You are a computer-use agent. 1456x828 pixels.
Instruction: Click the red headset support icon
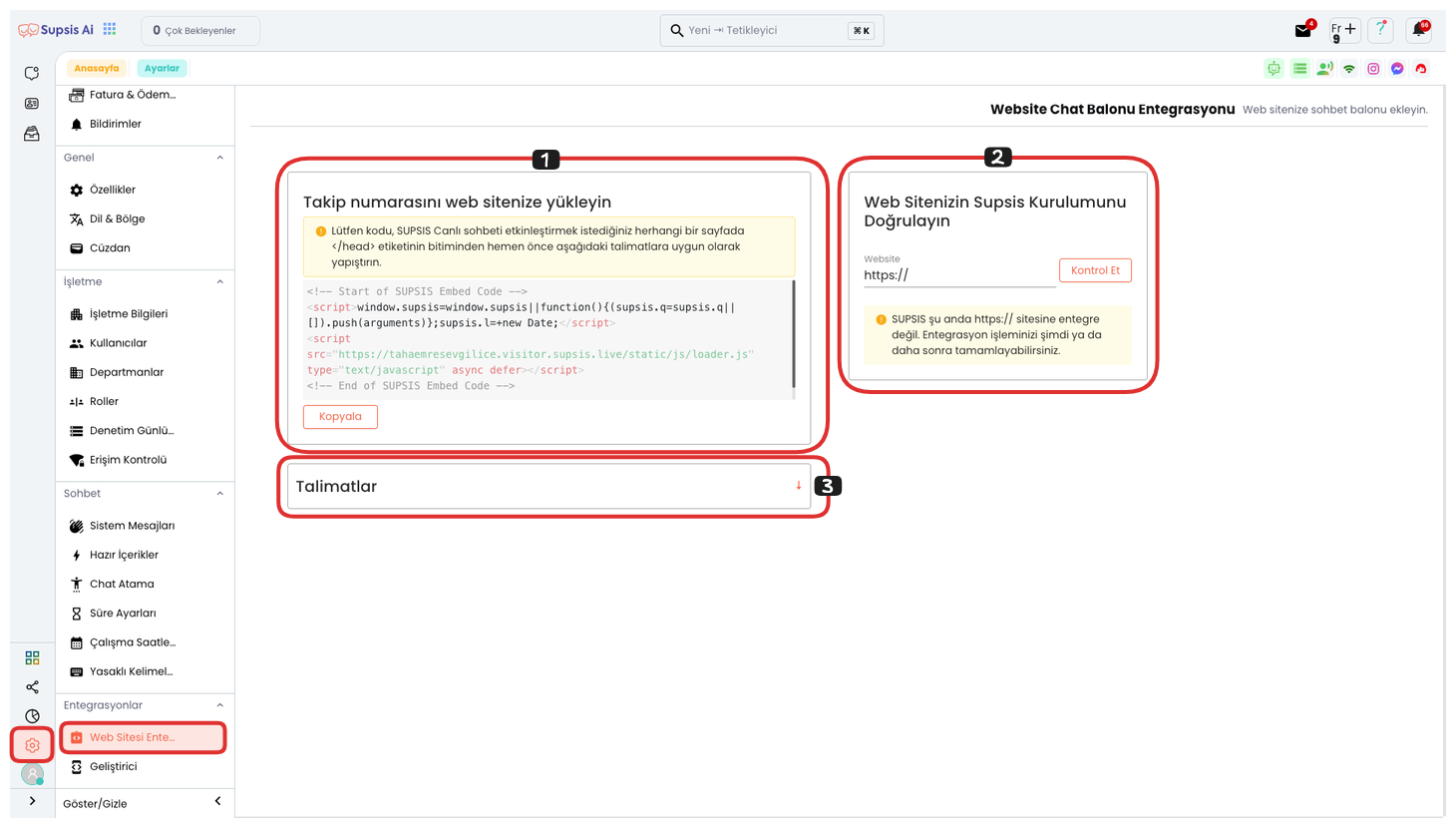pos(1421,69)
